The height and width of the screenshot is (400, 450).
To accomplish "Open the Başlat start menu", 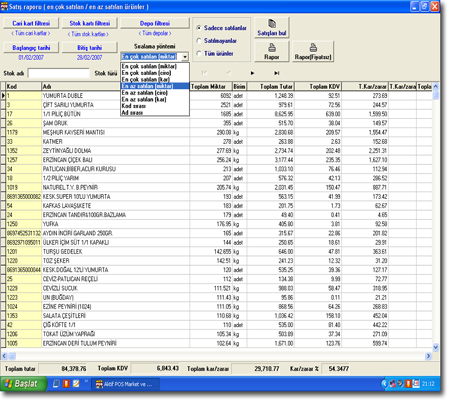I will tap(23, 384).
